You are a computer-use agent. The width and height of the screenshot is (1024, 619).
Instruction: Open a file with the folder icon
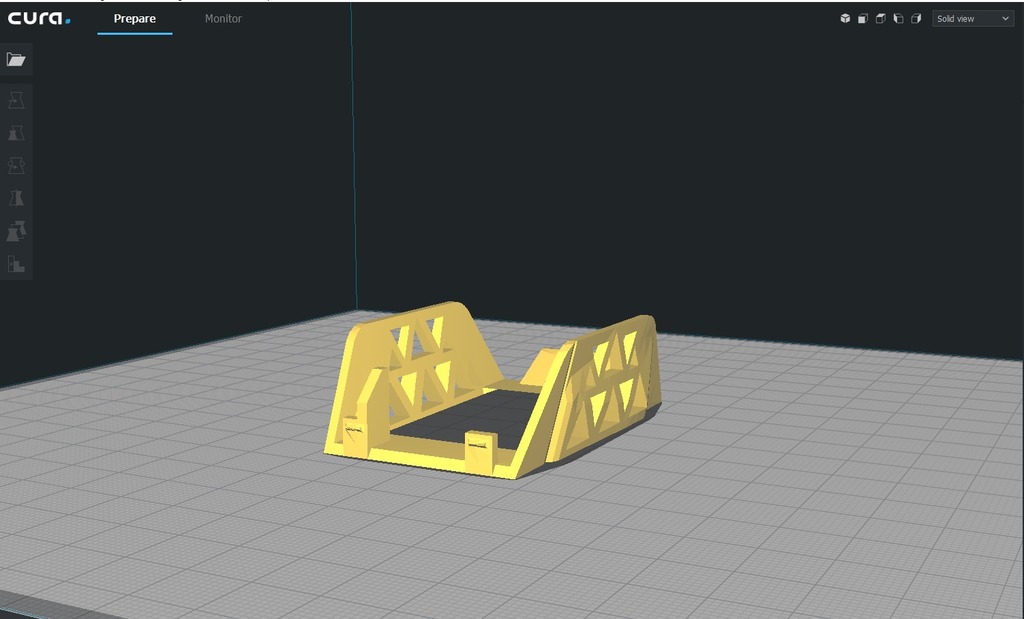[16, 60]
